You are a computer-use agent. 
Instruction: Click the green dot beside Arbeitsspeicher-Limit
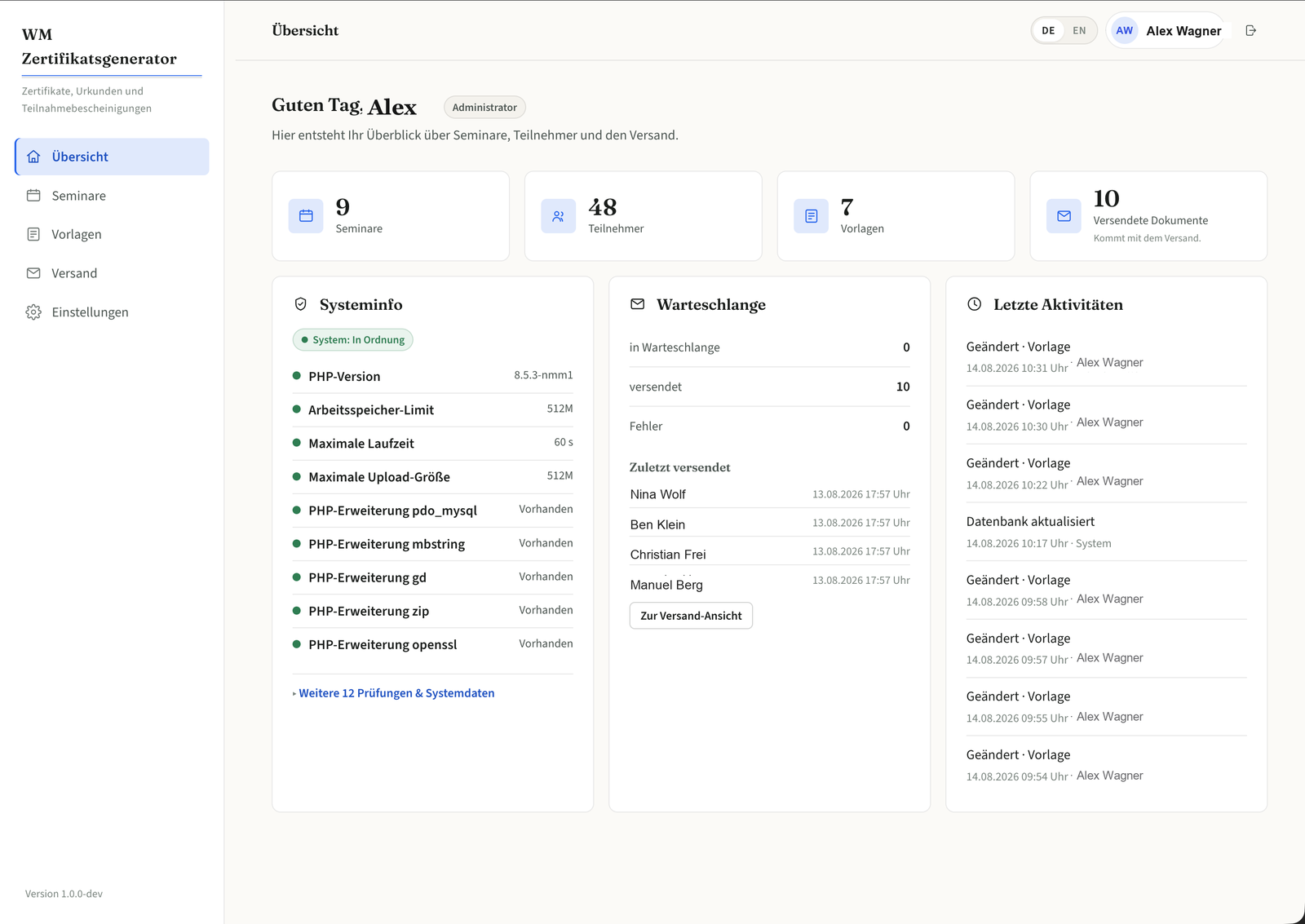point(297,409)
